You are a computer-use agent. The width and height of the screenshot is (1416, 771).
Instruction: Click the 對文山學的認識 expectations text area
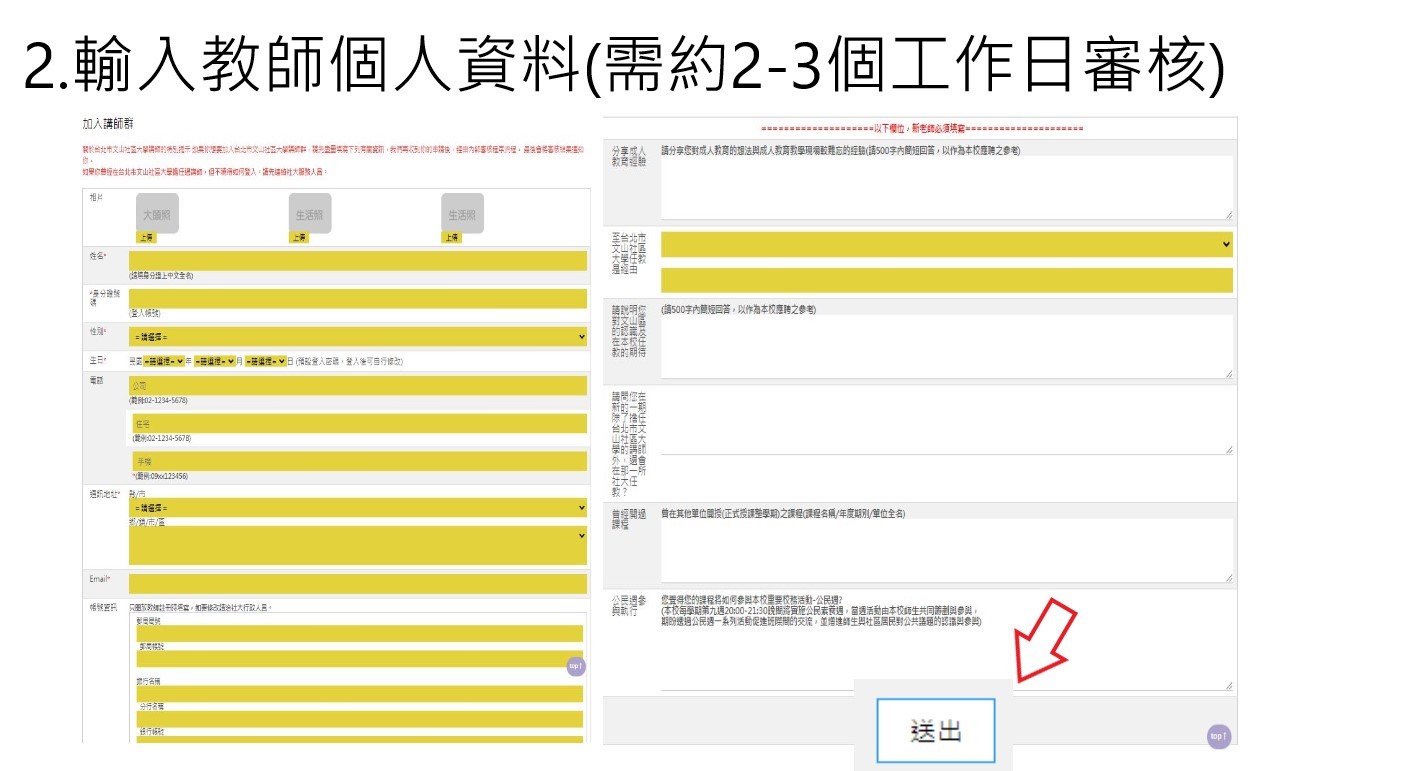pyautogui.click(x=947, y=347)
